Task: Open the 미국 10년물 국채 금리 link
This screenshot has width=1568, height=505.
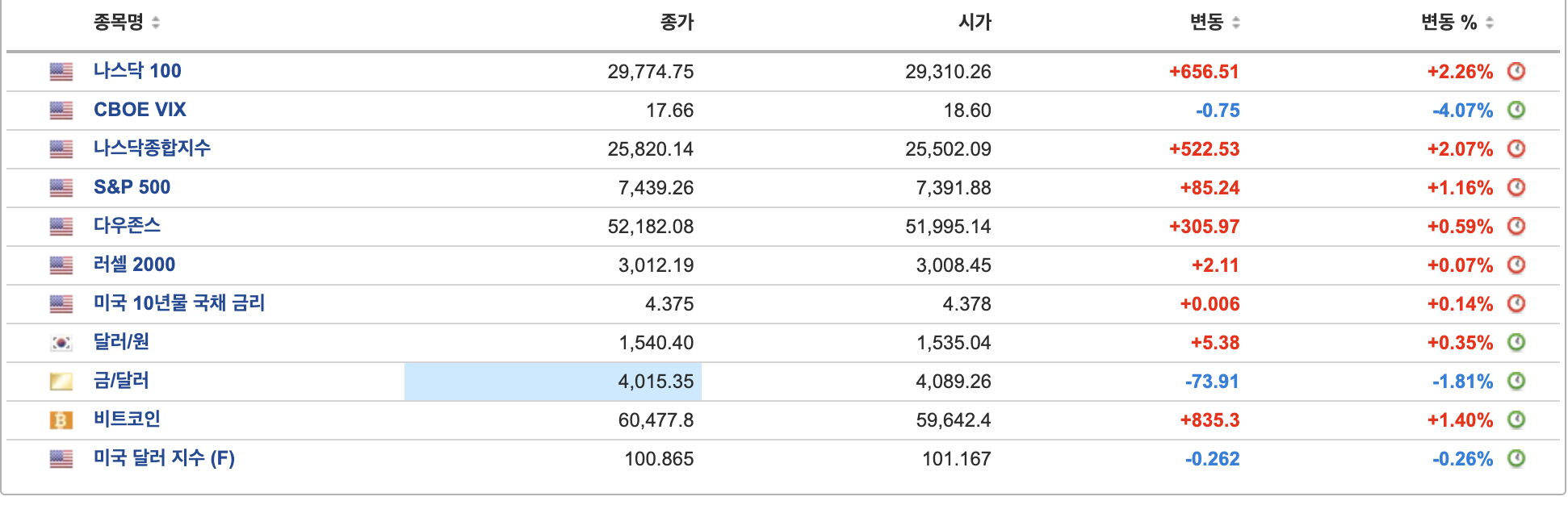Action: tap(179, 303)
